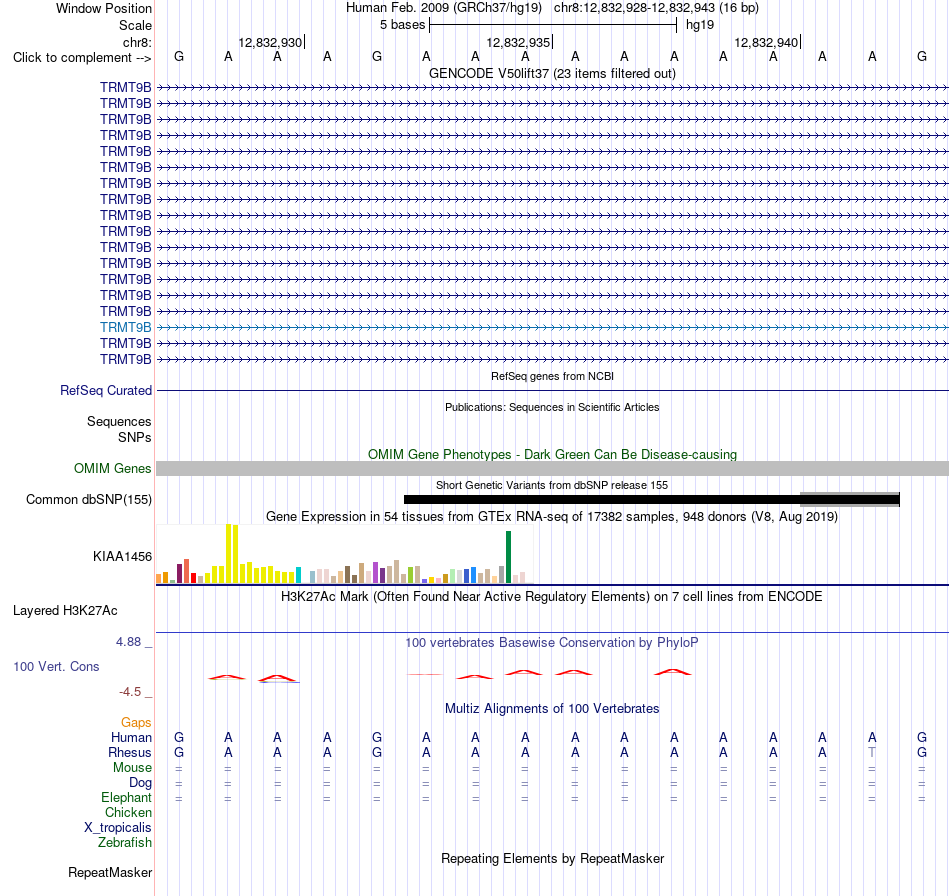Image resolution: width=950 pixels, height=896 pixels.
Task: Click the Human alignment row label
Action: (131, 737)
